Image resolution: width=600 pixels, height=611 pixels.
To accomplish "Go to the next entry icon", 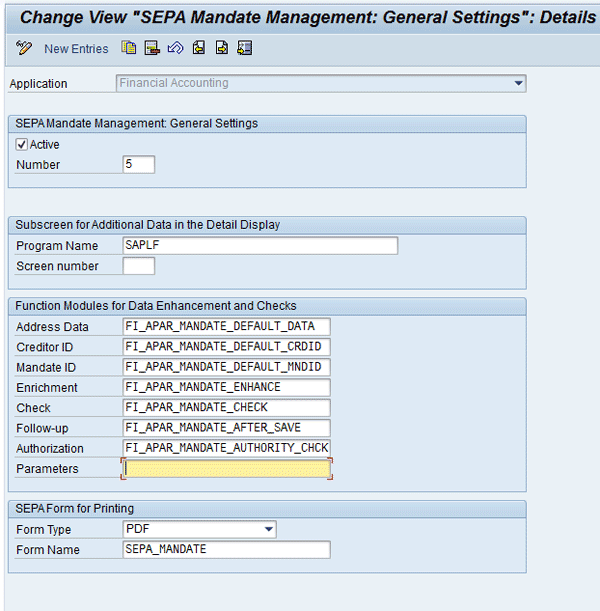I will (222, 48).
